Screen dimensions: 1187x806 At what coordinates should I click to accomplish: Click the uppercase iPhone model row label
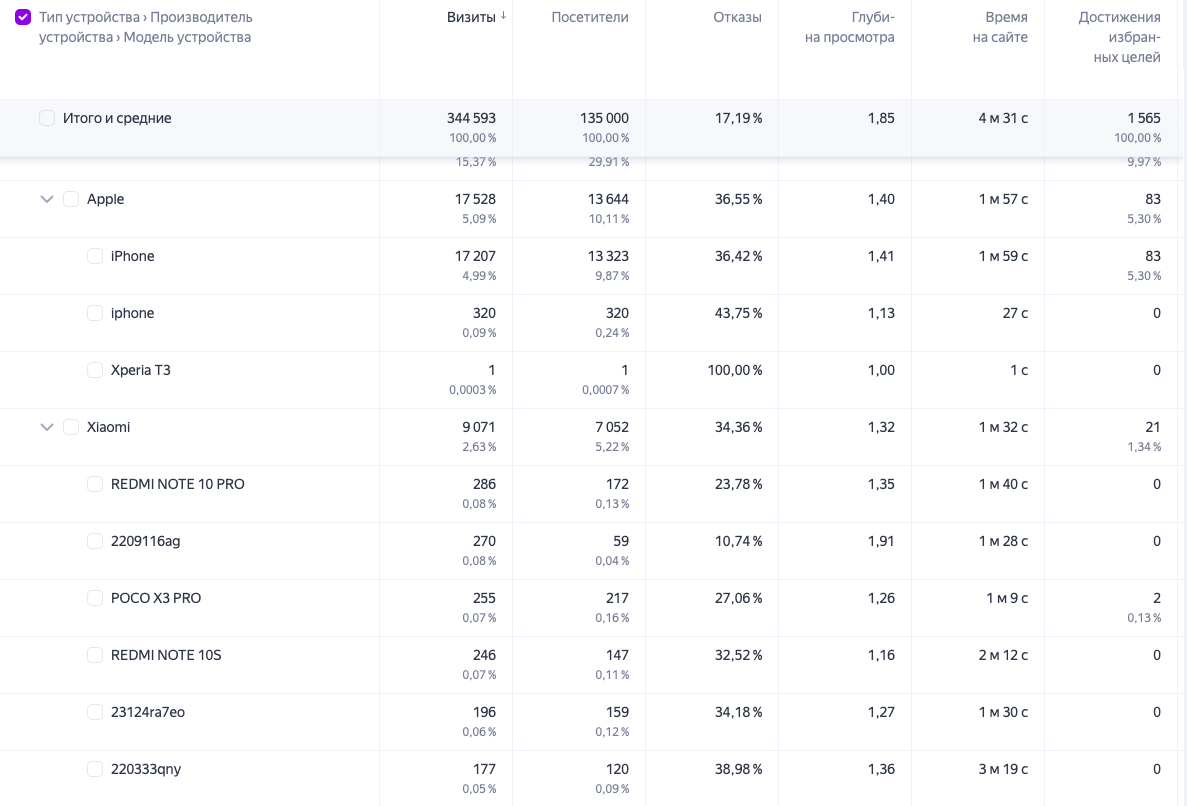(132, 256)
